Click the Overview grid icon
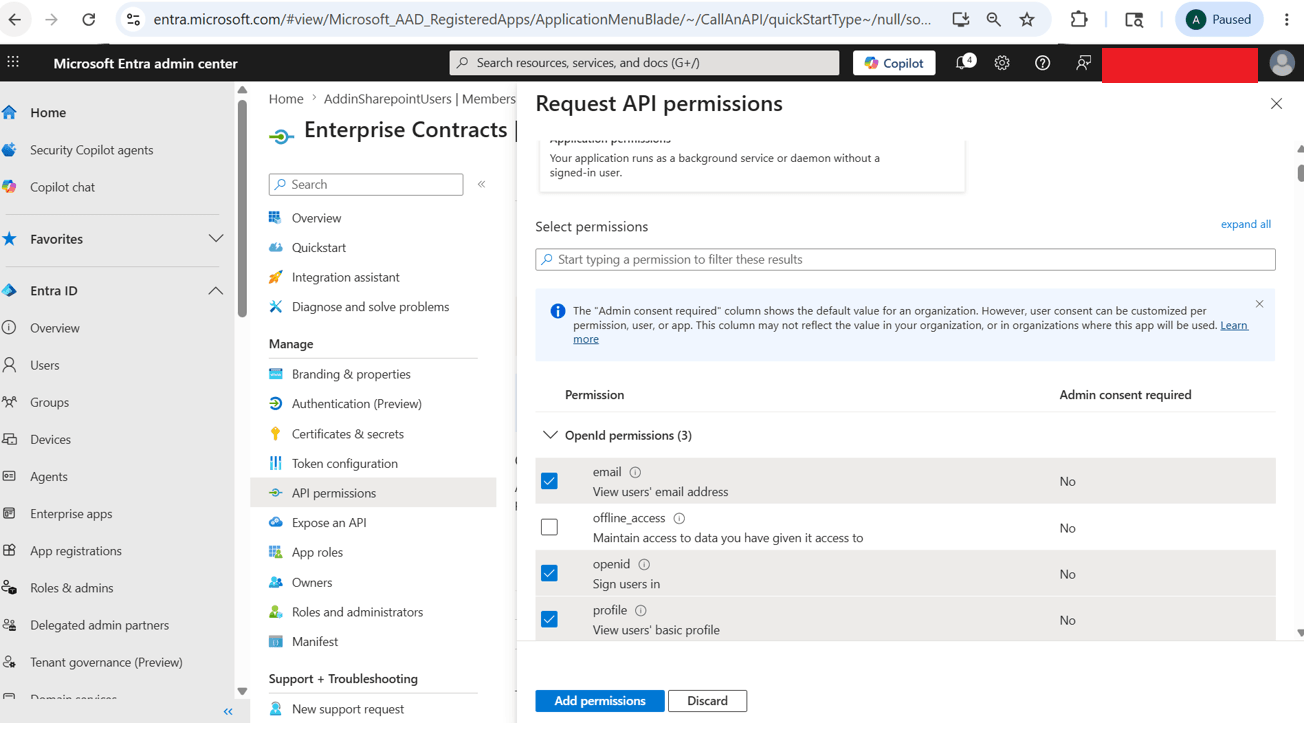The width and height of the screenshot is (1311, 732). click(277, 218)
